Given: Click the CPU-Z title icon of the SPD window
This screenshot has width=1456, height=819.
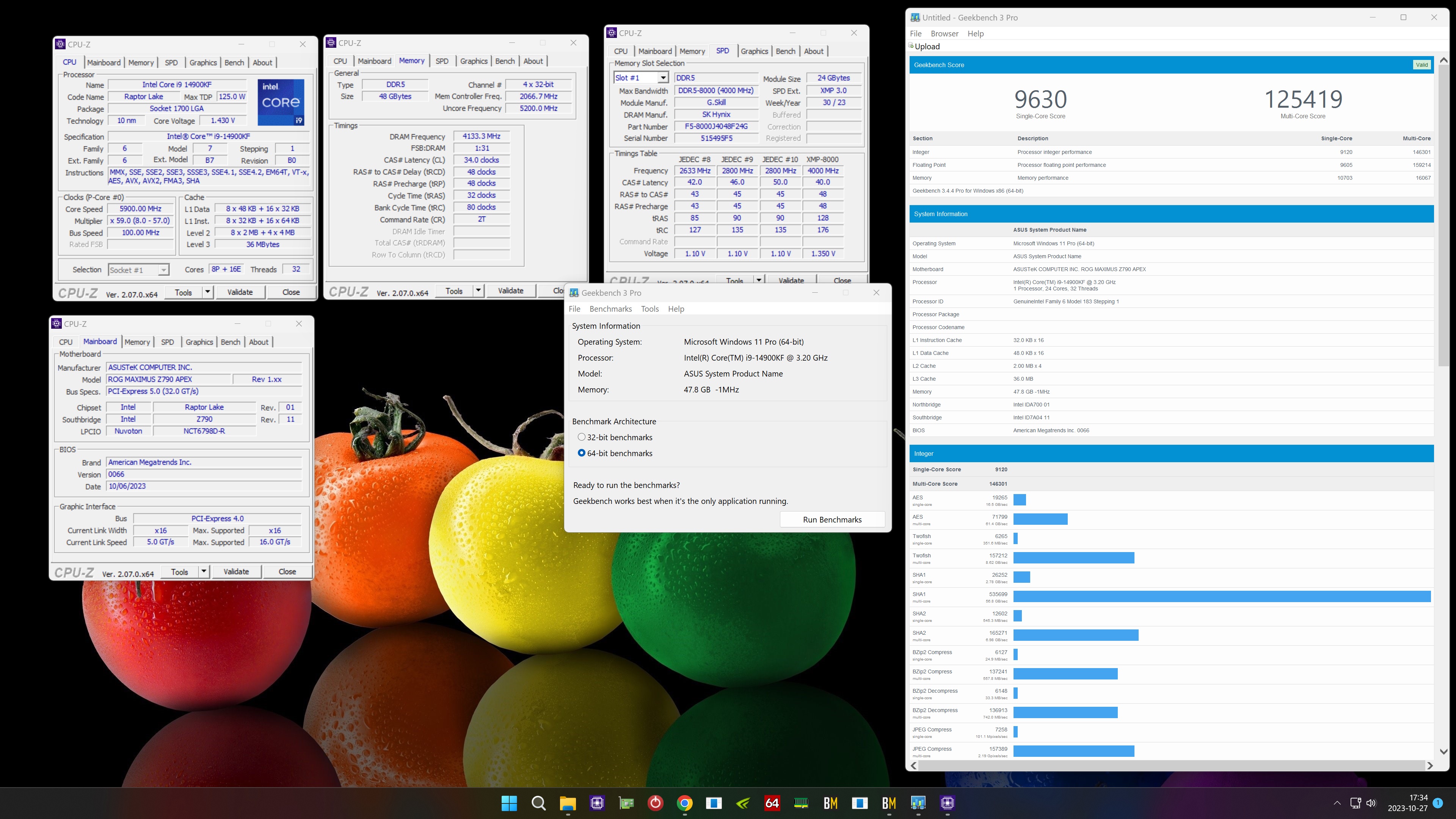Looking at the screenshot, I should [612, 33].
